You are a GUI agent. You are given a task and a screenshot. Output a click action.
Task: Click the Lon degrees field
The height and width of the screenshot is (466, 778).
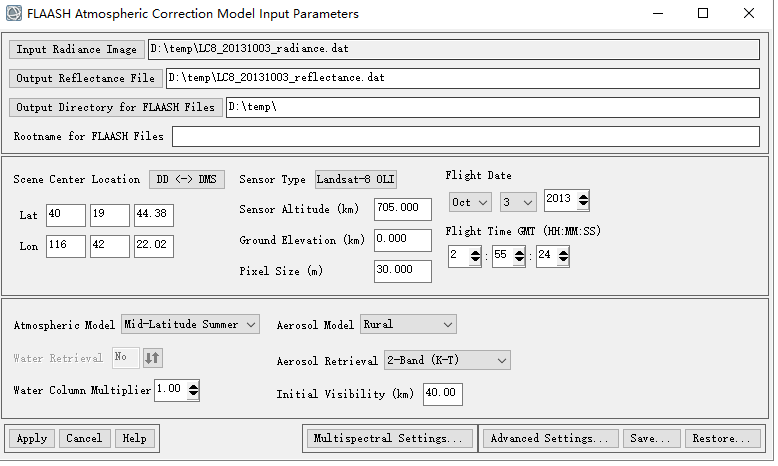[65, 246]
